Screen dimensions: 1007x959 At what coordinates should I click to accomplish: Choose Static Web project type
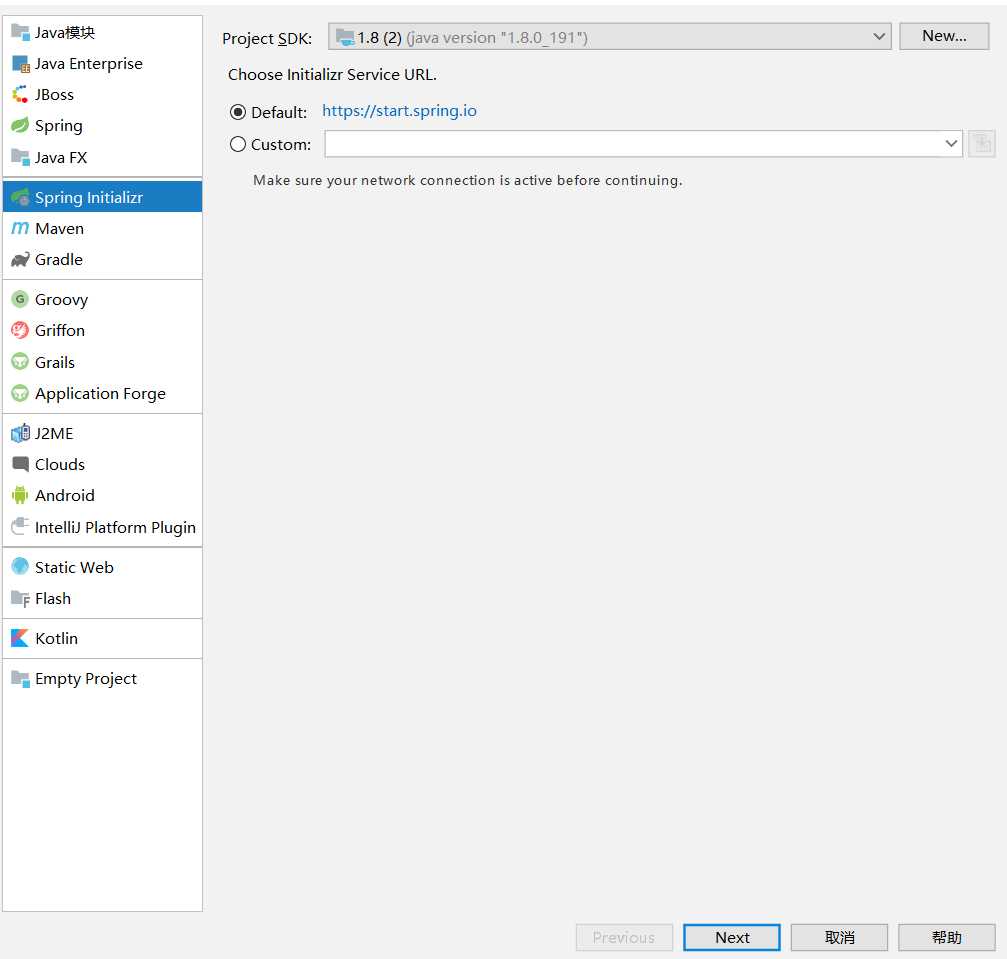[x=102, y=567]
